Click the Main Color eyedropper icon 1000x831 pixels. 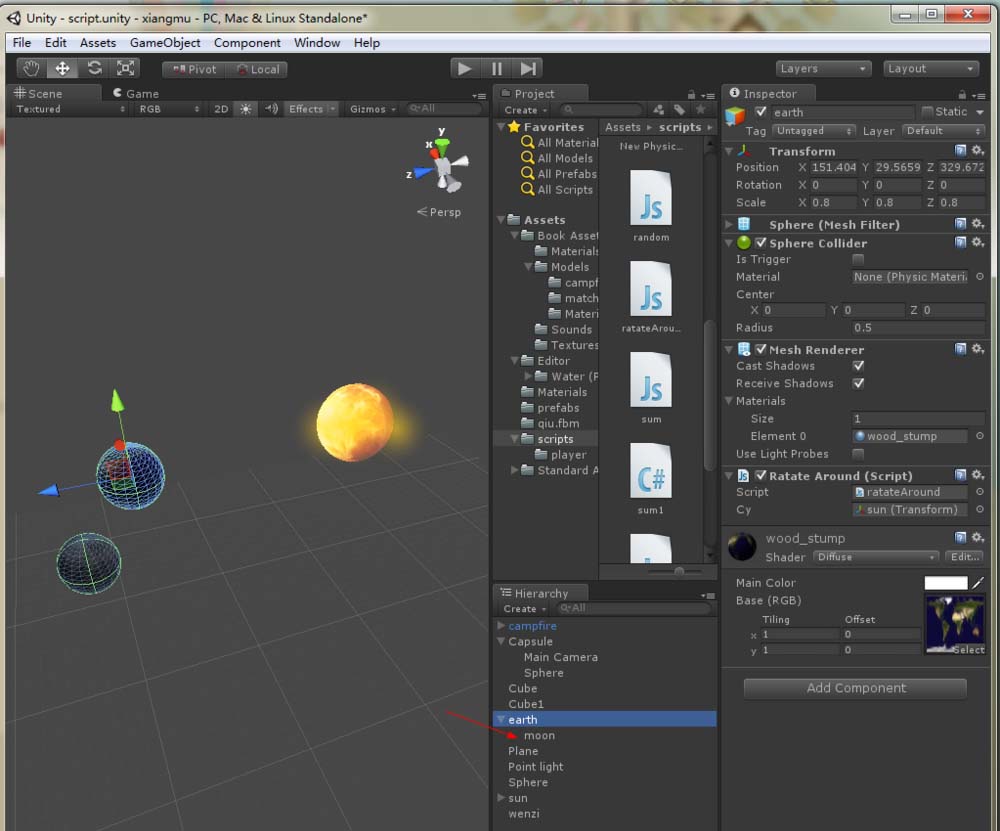coord(978,582)
